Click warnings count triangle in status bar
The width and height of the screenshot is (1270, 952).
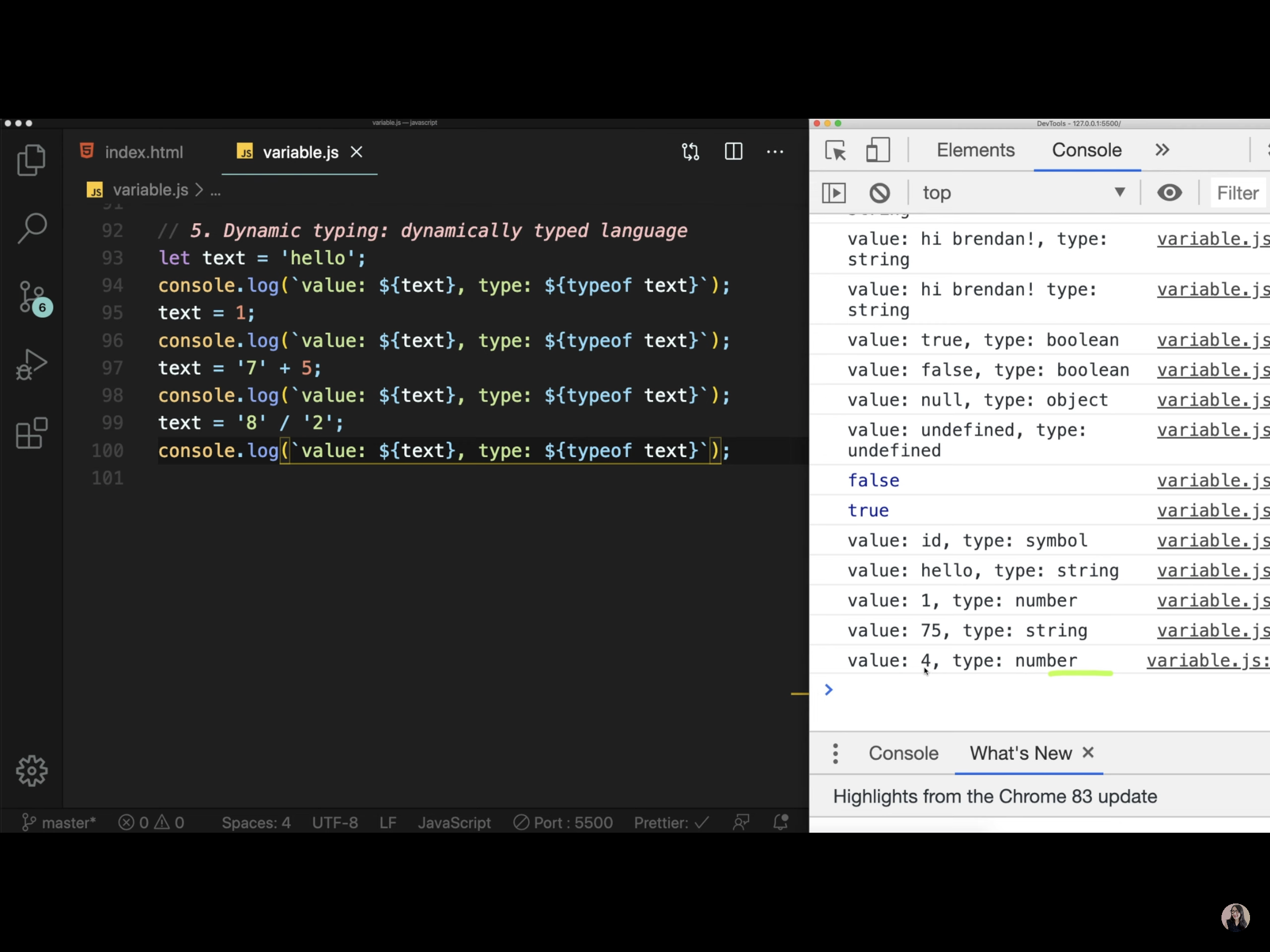169,822
